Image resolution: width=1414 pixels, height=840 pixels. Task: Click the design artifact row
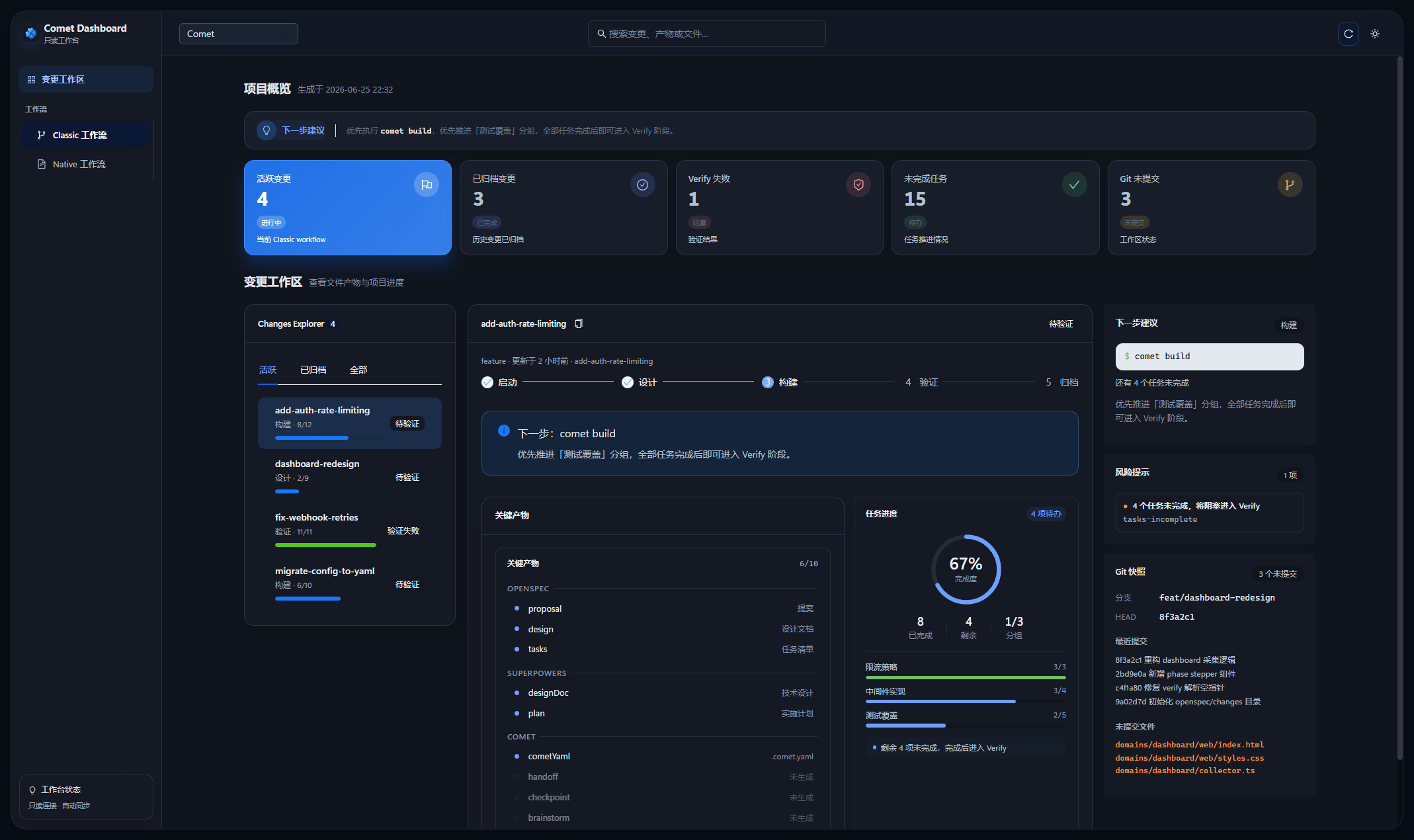[663, 629]
